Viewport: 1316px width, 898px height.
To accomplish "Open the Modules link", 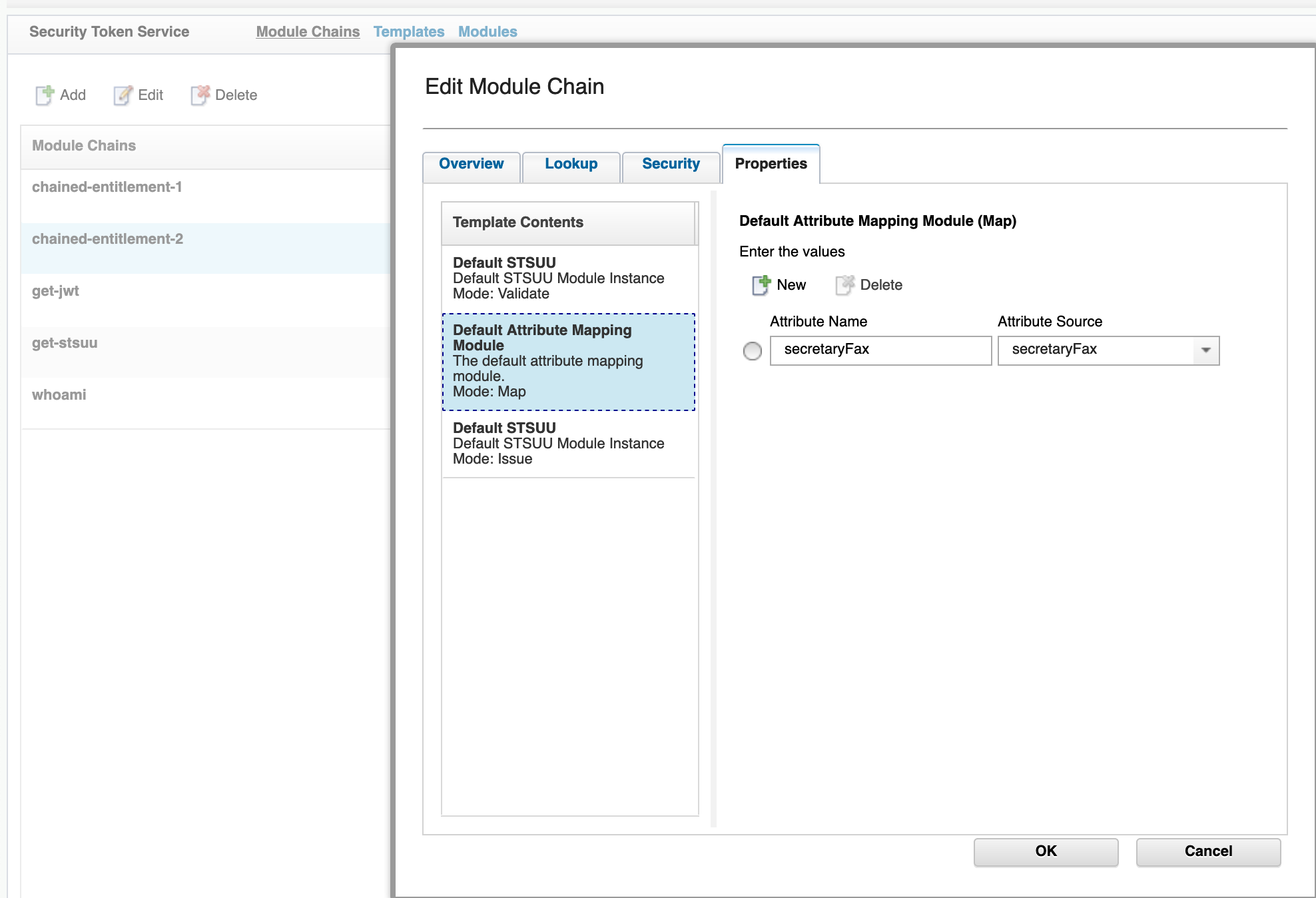I will [x=488, y=31].
